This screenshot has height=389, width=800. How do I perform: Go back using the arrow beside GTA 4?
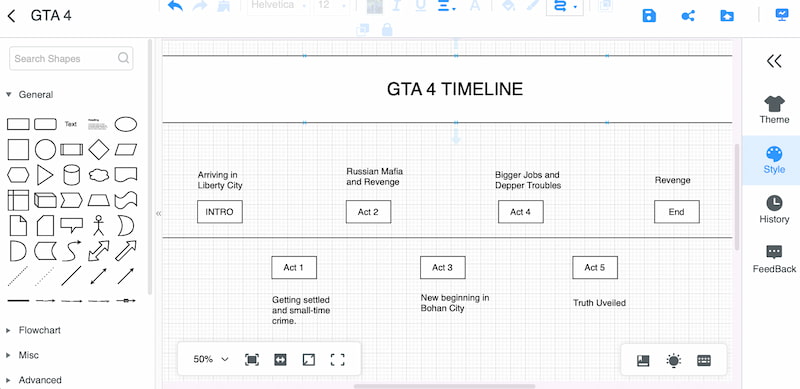pos(12,16)
